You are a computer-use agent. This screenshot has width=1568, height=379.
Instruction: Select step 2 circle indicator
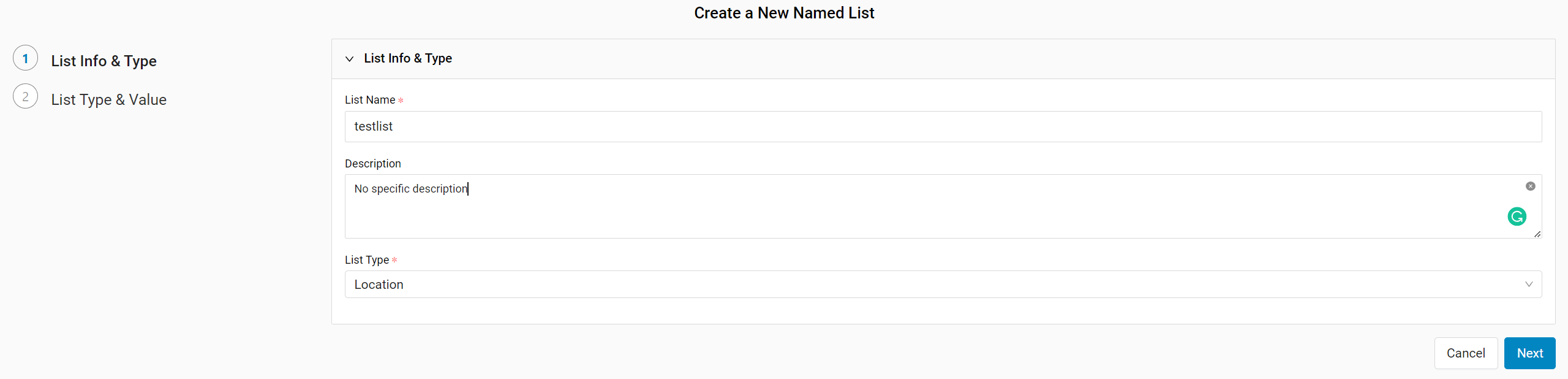25,96
